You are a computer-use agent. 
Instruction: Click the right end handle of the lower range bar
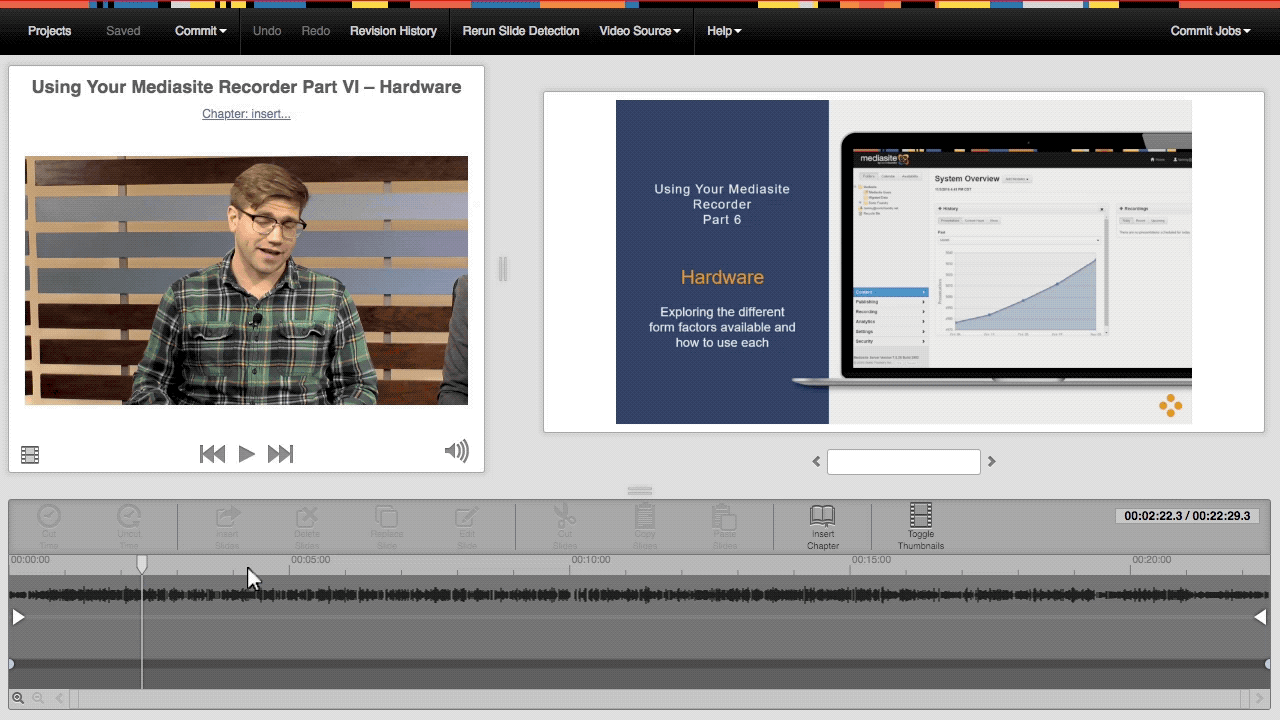pyautogui.click(x=1267, y=664)
